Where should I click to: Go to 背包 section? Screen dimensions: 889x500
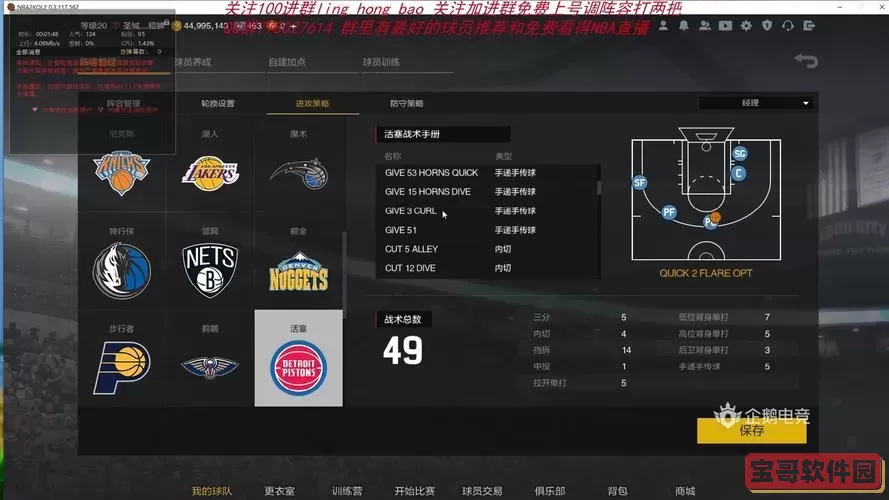(x=617, y=491)
